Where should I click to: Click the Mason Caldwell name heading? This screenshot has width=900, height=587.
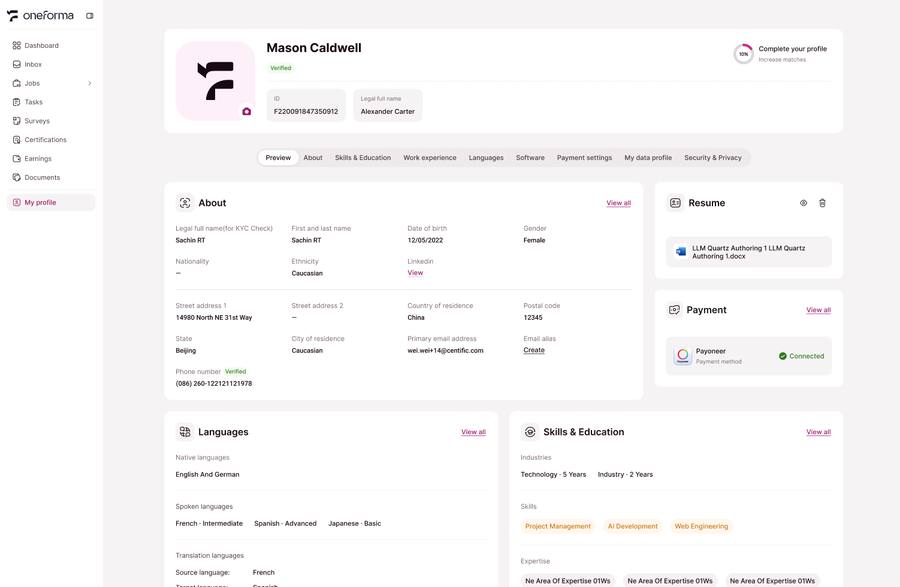[314, 48]
